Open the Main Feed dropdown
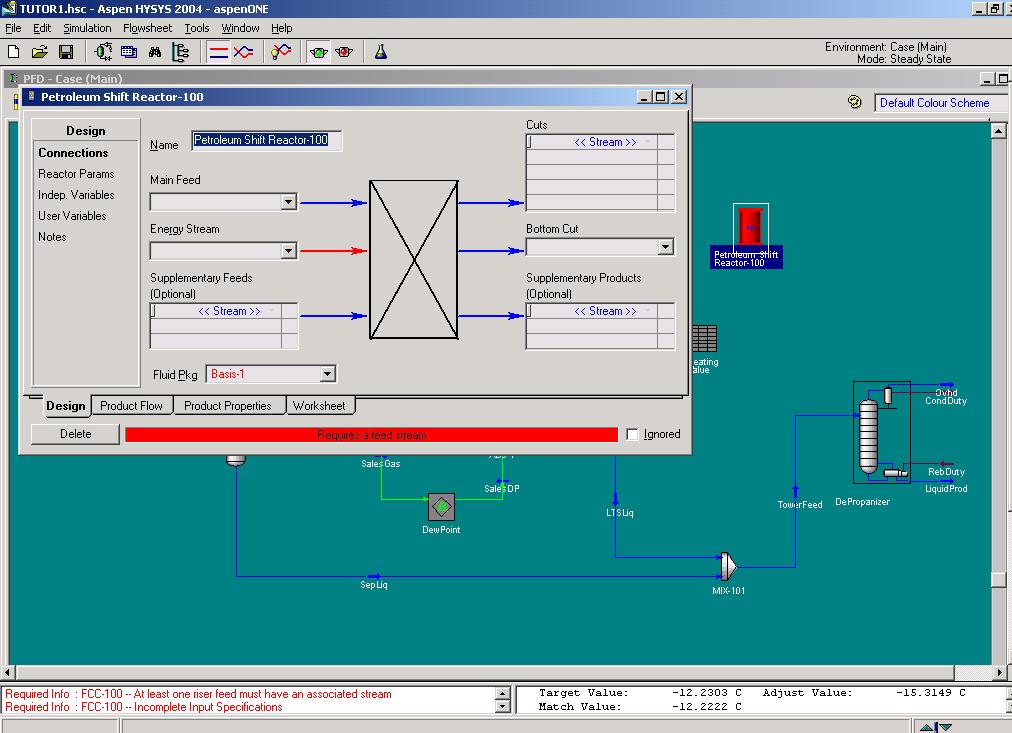This screenshot has width=1012, height=733. (x=288, y=202)
